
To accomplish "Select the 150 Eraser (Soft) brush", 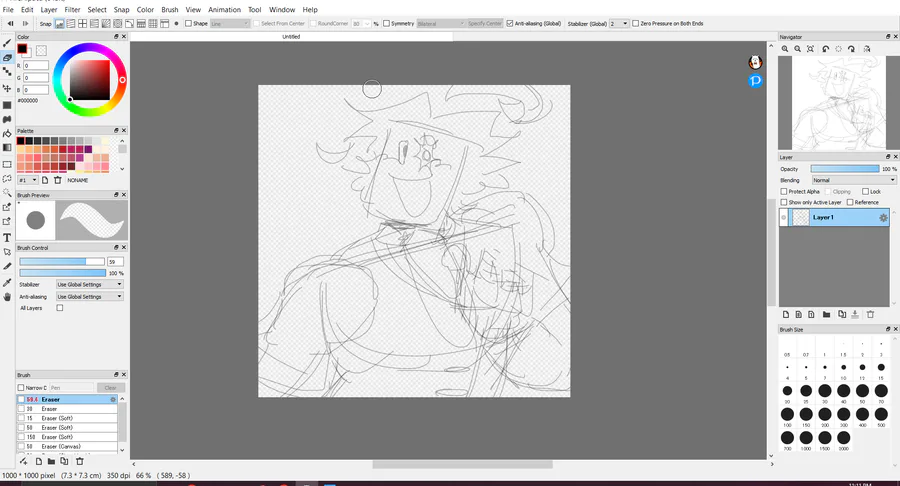I will [x=67, y=437].
